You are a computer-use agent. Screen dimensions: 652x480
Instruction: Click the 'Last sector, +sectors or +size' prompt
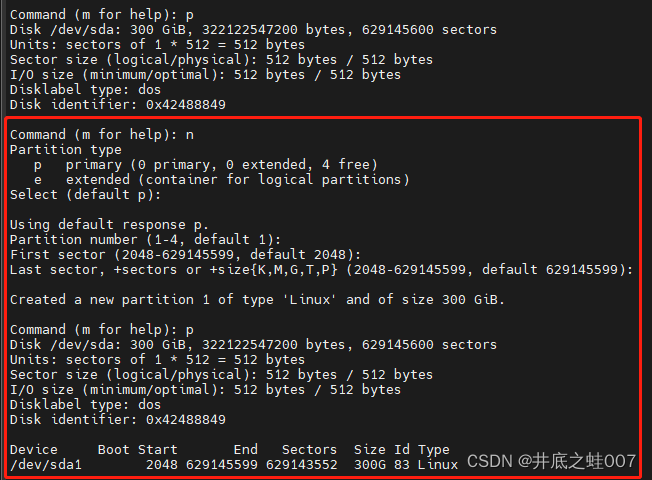point(321,270)
